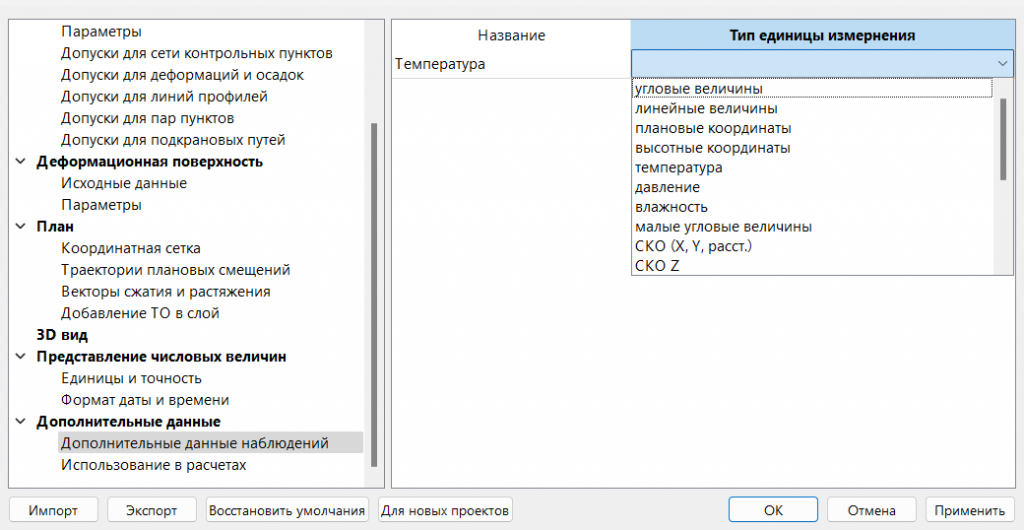Choose угловые величины from the list
This screenshot has width=1024, height=530.
pos(692,89)
